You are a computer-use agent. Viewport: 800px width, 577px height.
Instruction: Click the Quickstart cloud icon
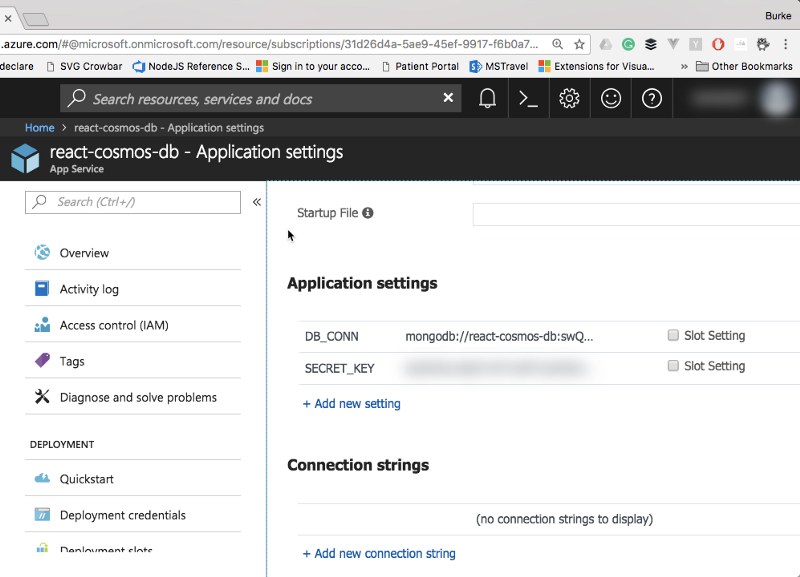pyautogui.click(x=42, y=478)
